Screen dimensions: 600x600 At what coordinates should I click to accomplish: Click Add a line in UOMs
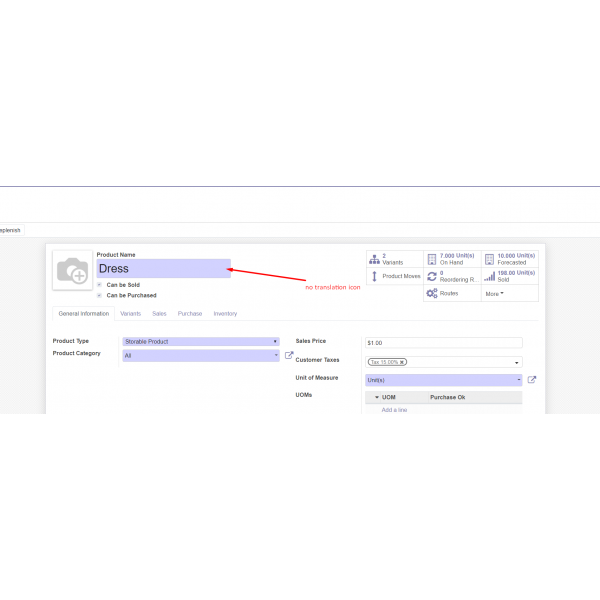point(394,410)
